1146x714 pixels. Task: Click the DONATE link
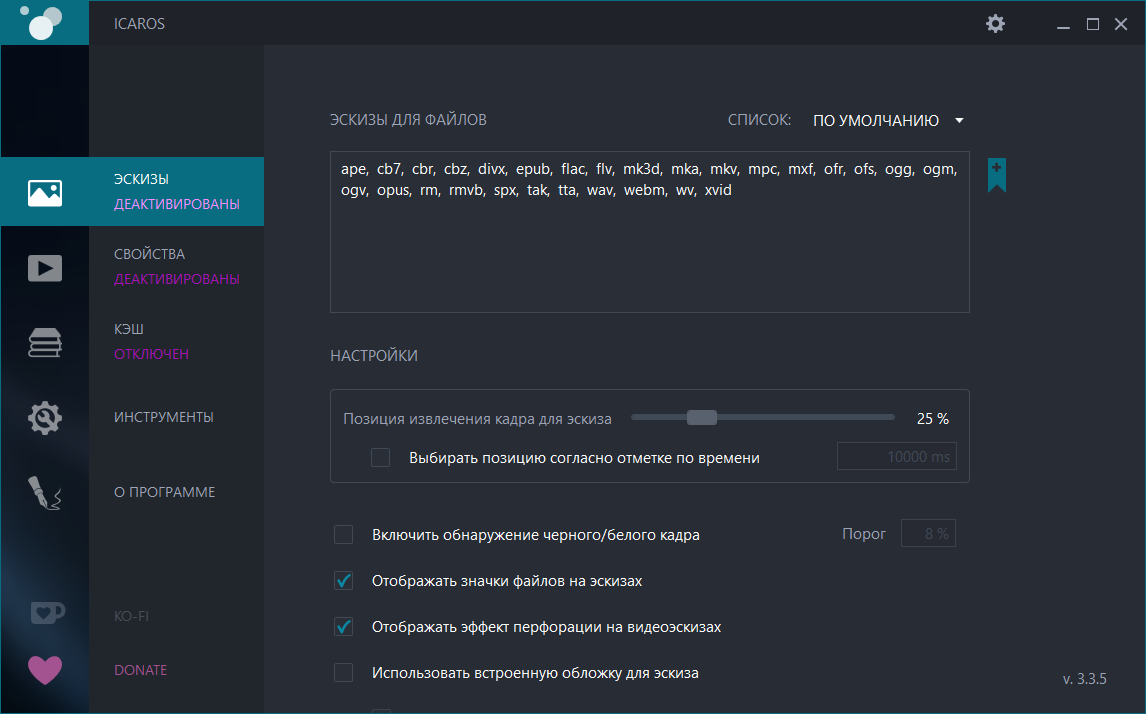[141, 670]
